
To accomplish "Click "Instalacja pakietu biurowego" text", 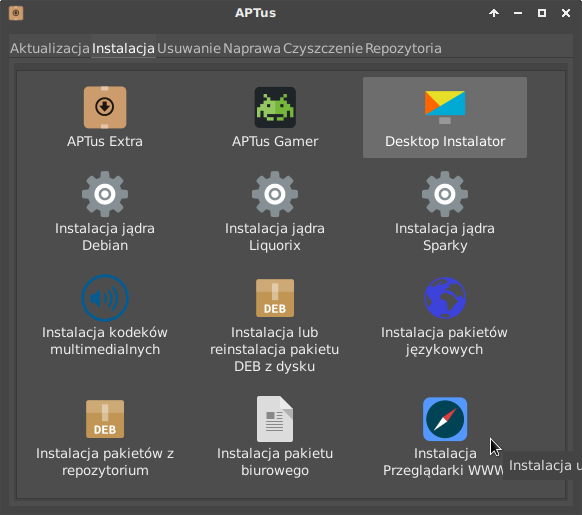I will (275, 462).
